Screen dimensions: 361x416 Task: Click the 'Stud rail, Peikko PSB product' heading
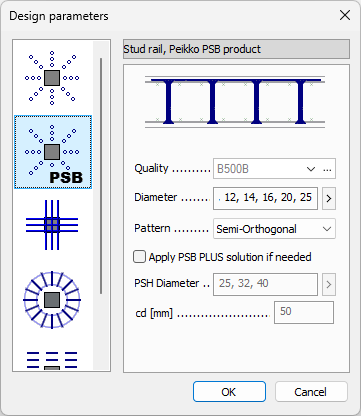[x=192, y=49]
